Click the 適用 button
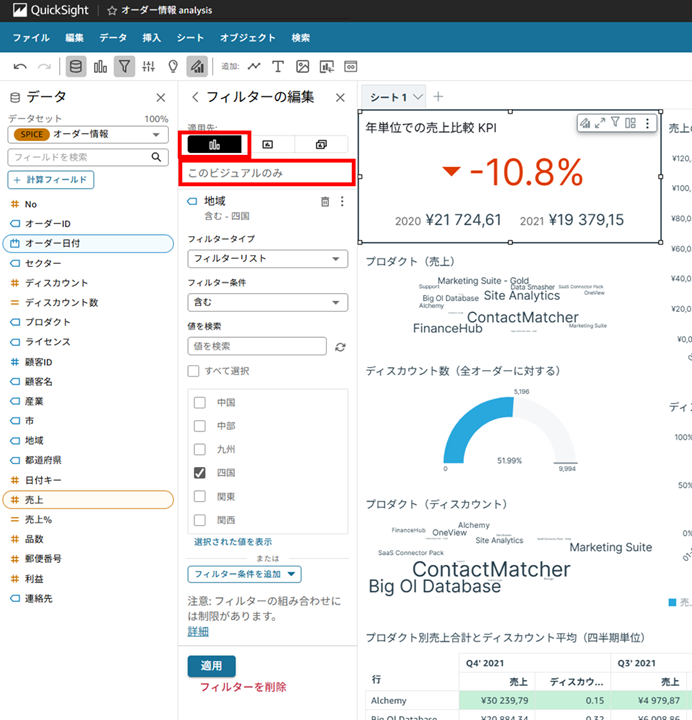The height and width of the screenshot is (720, 692). pyautogui.click(x=211, y=666)
